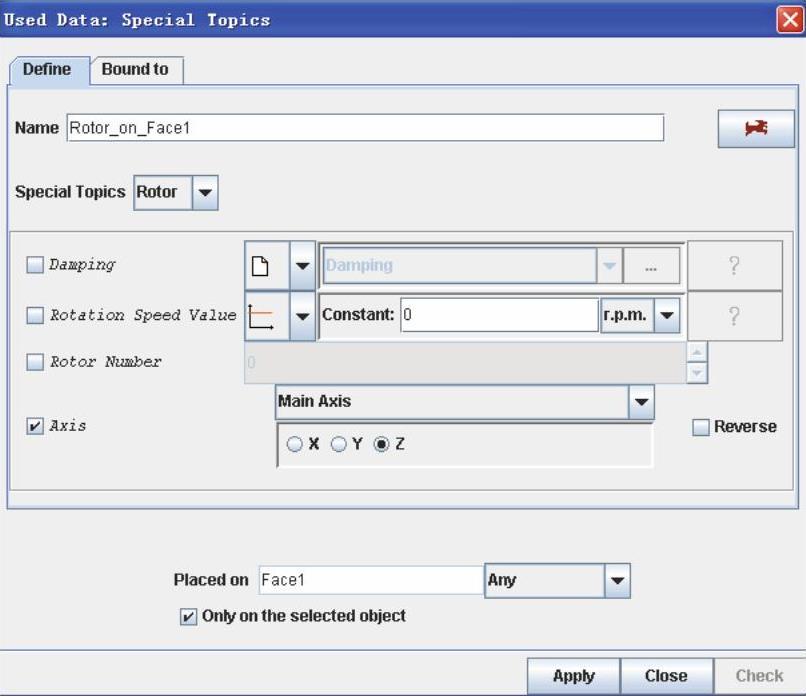Screen dimensions: 806x696
Task: Click the question mark button in Damping row
Action: pos(734,266)
